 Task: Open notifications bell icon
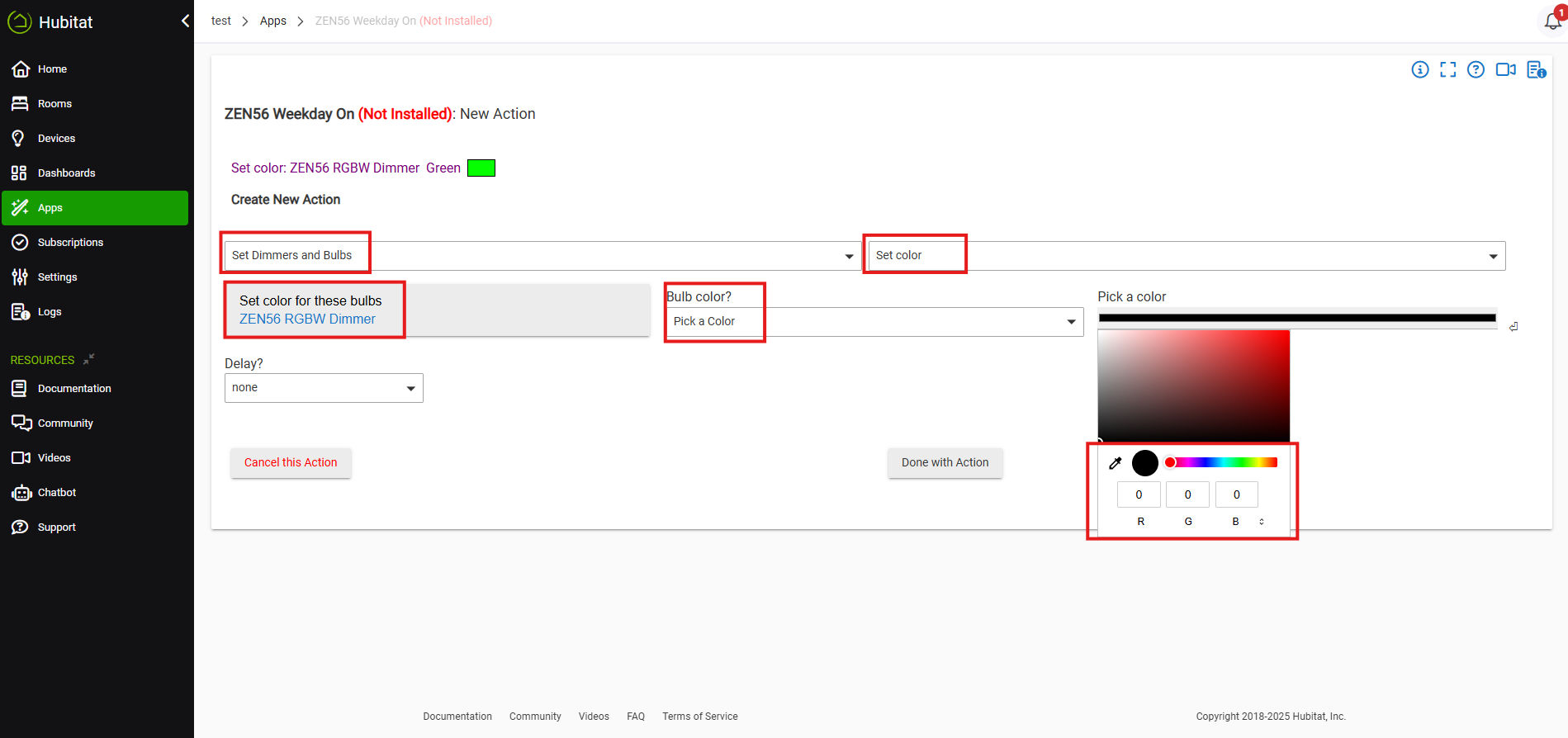coord(1553,21)
